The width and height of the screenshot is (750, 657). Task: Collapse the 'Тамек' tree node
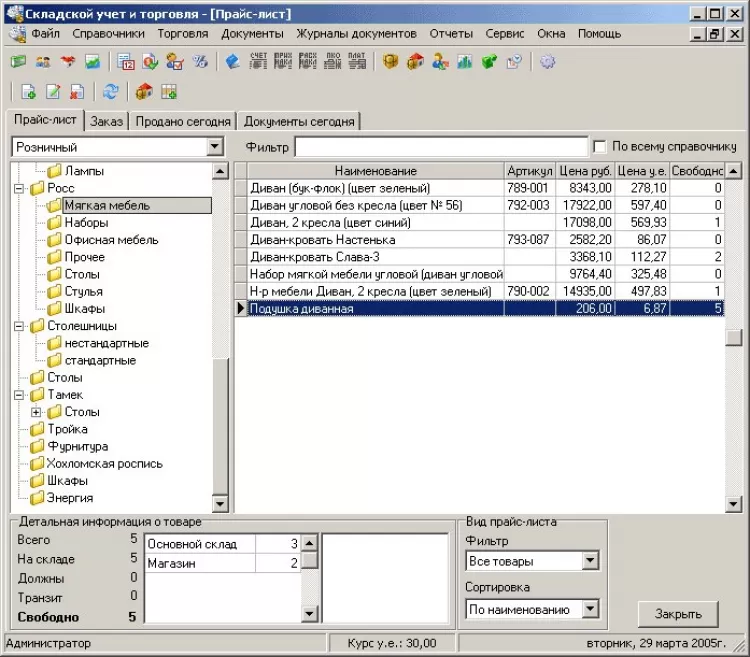[19, 395]
